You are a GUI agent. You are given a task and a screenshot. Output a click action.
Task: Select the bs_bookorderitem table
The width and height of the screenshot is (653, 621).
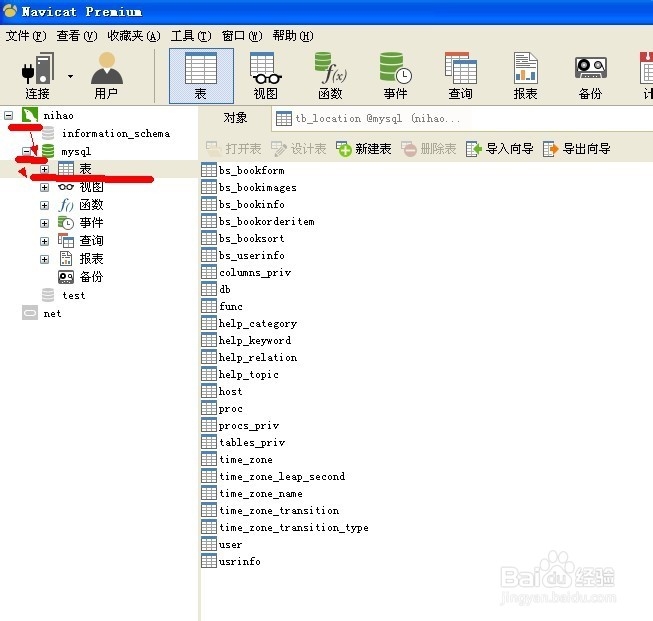click(x=267, y=221)
